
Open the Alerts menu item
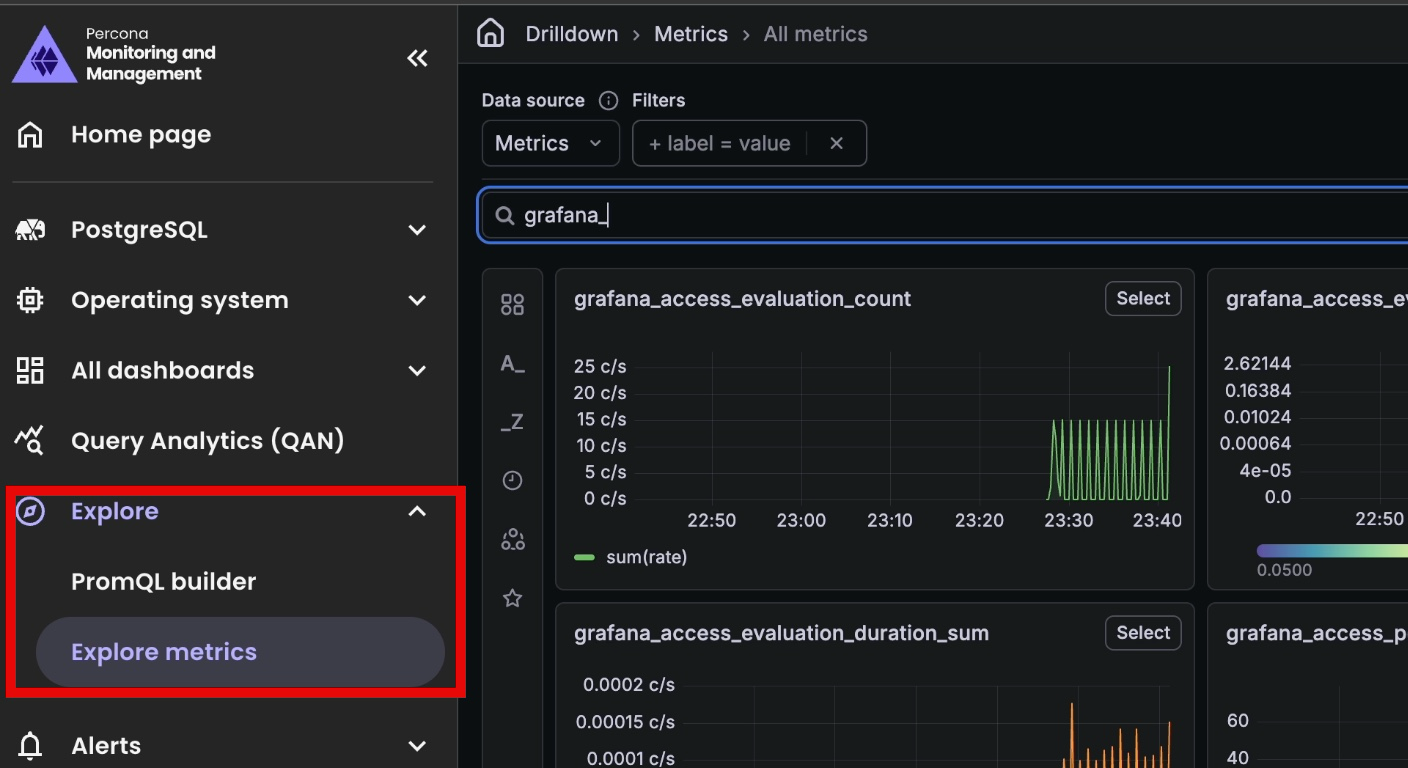click(x=106, y=746)
